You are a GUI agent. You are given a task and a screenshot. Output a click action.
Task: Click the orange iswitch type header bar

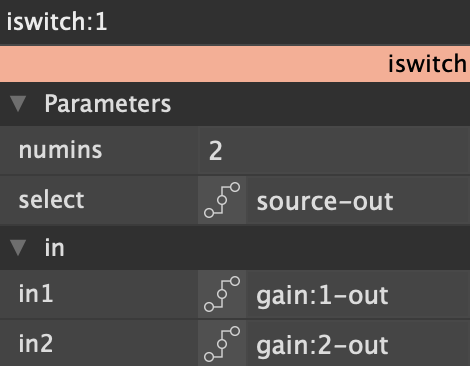(x=235, y=64)
